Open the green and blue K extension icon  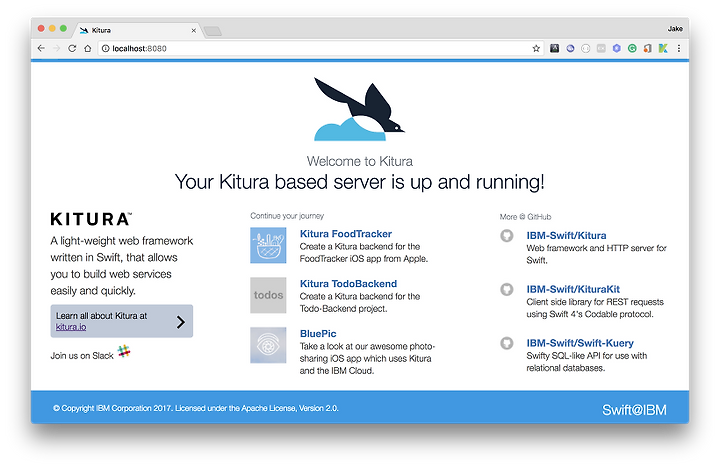click(x=663, y=48)
